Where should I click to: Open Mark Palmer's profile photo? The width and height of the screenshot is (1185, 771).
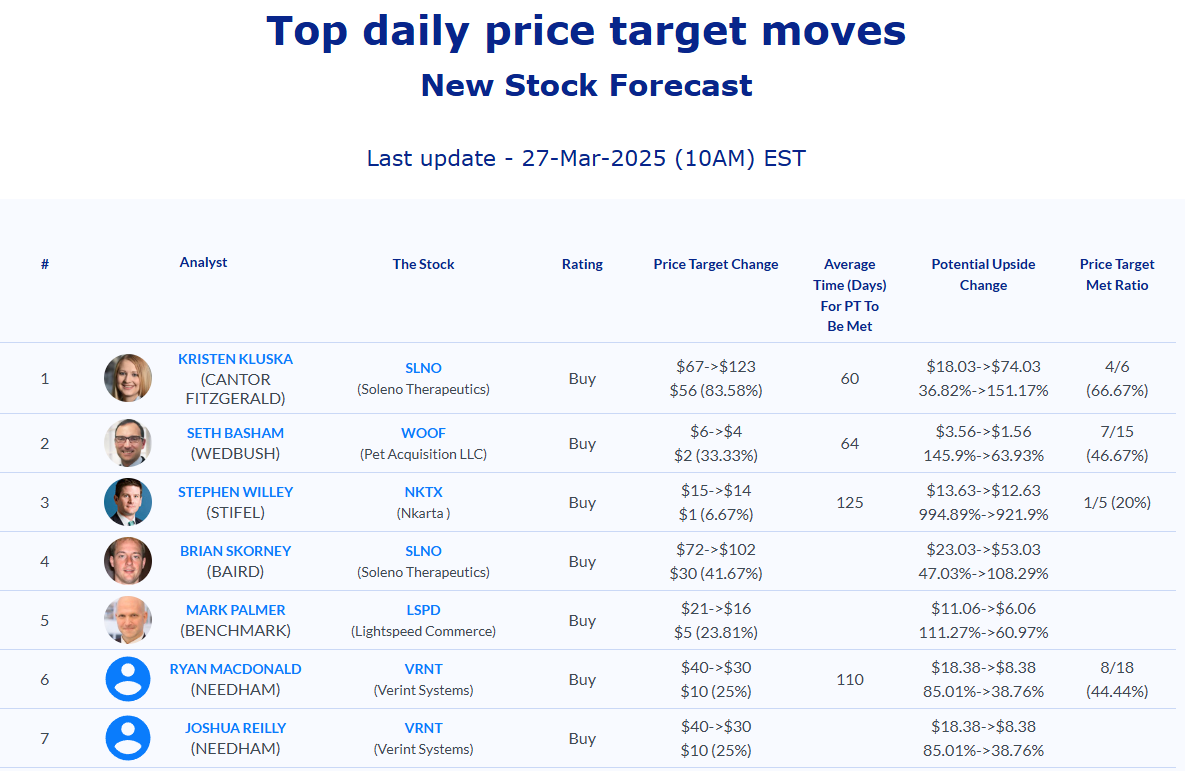(128, 620)
